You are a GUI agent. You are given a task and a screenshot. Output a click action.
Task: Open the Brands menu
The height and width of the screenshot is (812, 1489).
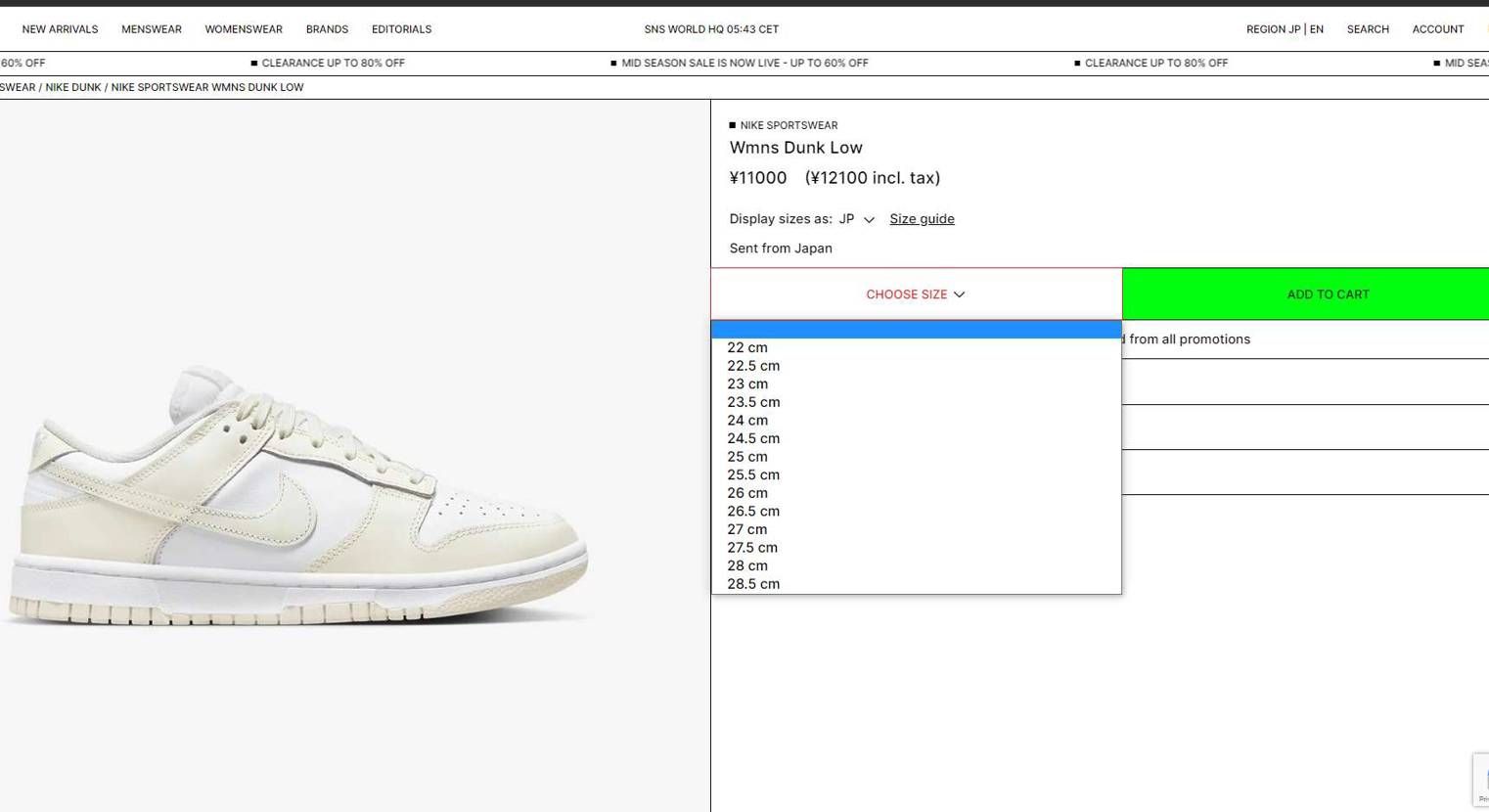[x=327, y=29]
